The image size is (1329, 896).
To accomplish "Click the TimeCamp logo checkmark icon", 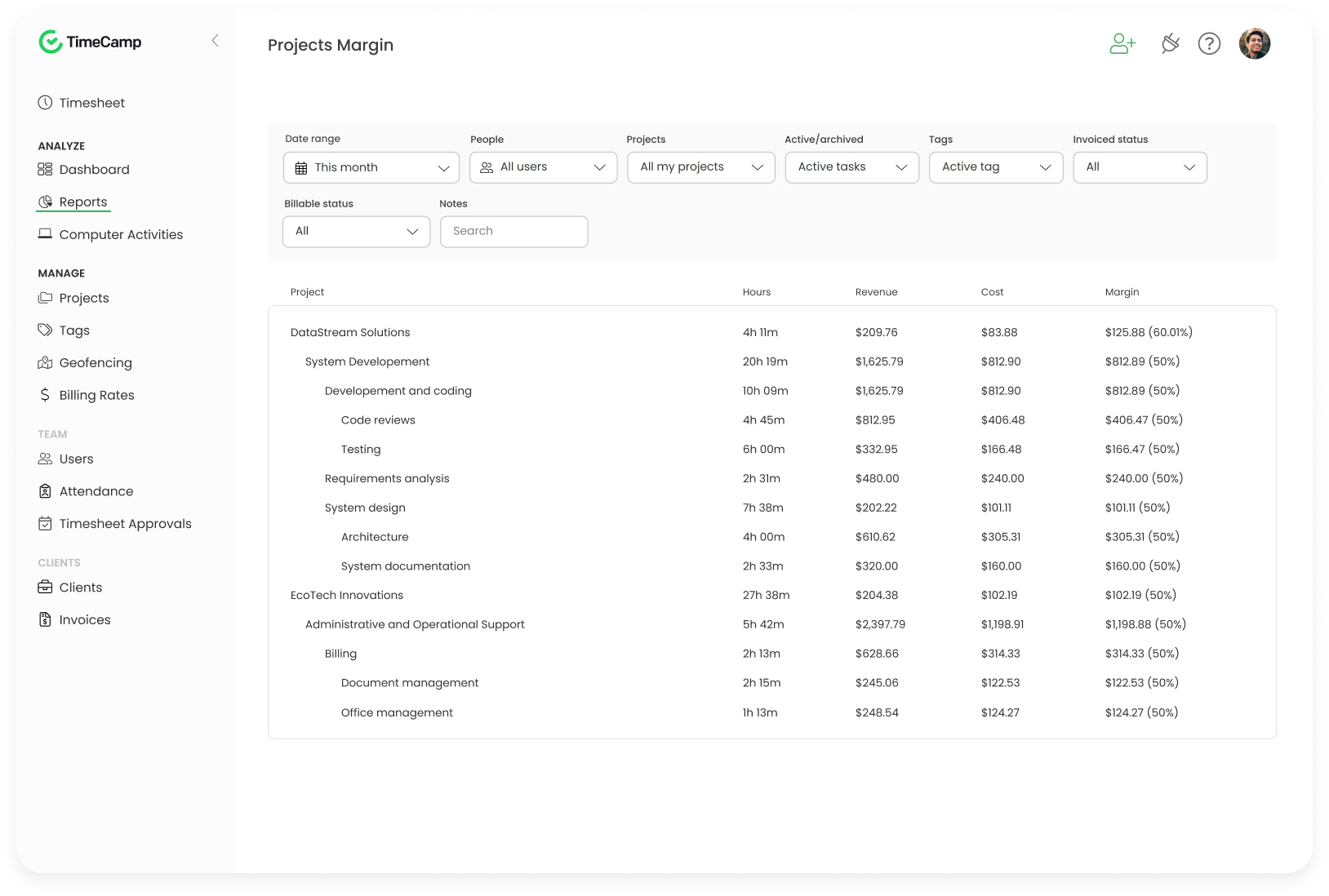I will point(51,42).
